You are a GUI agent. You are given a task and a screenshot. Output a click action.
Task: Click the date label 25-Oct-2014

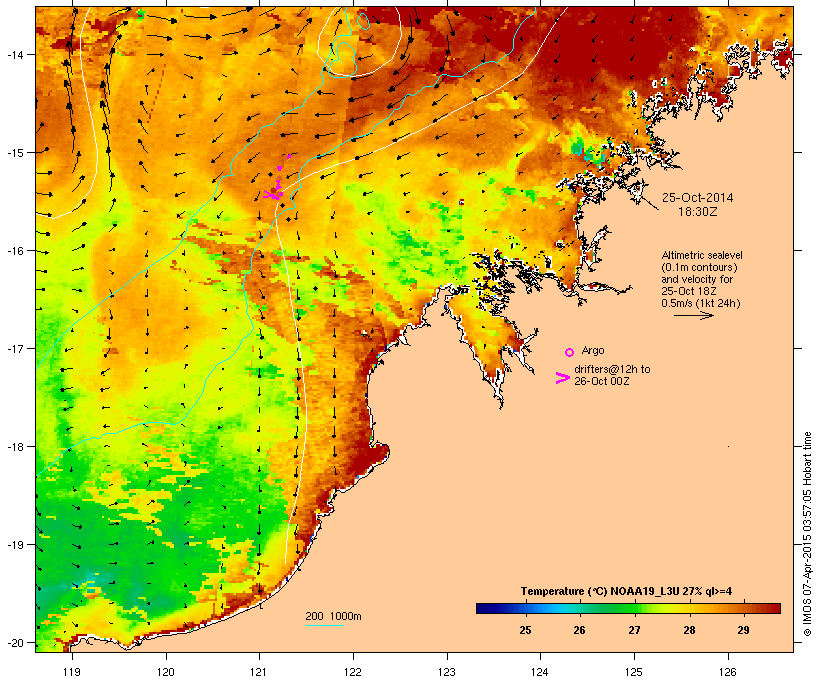[x=698, y=198]
